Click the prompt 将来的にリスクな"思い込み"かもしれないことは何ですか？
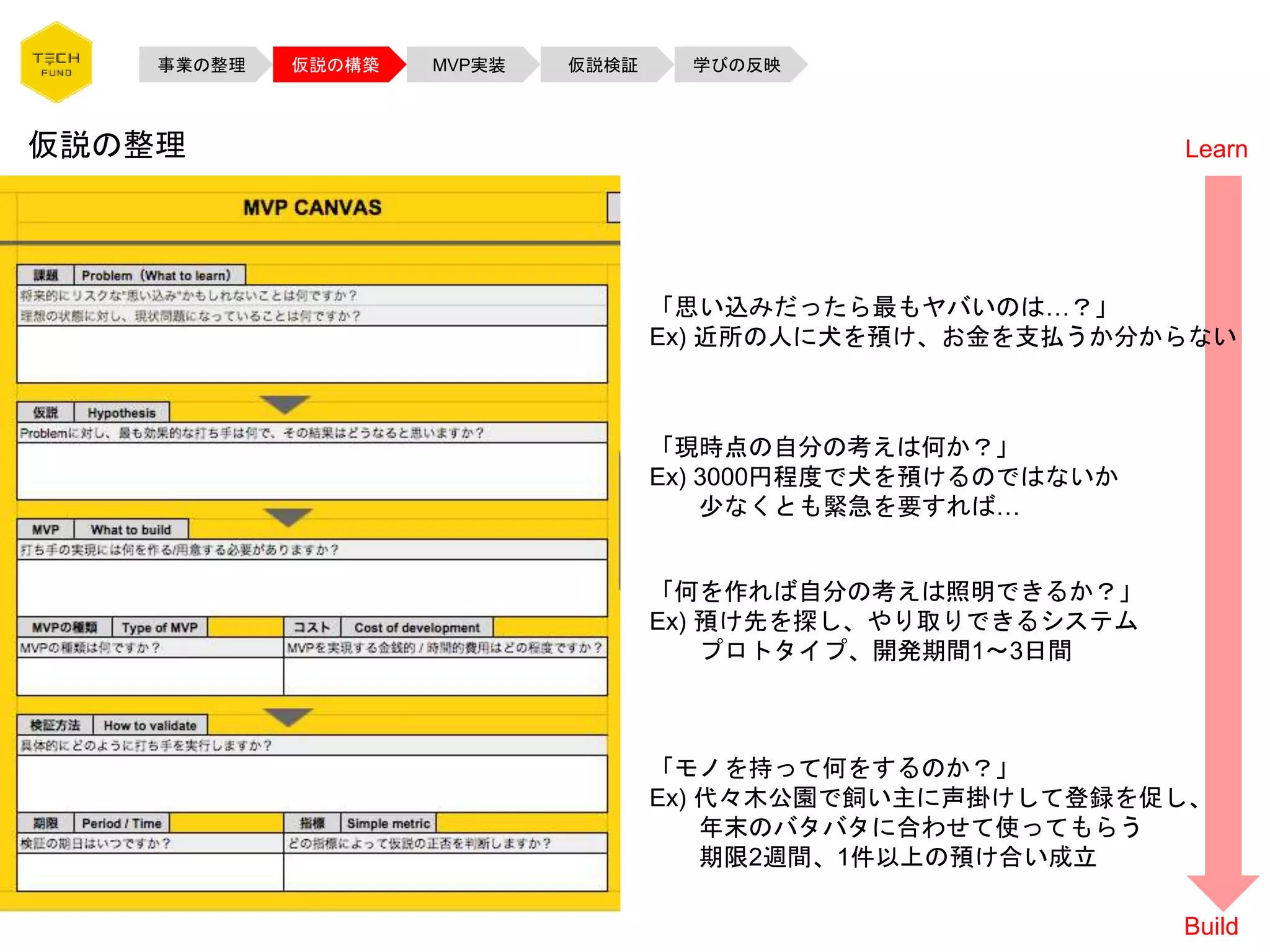1270x952 pixels. [x=189, y=296]
